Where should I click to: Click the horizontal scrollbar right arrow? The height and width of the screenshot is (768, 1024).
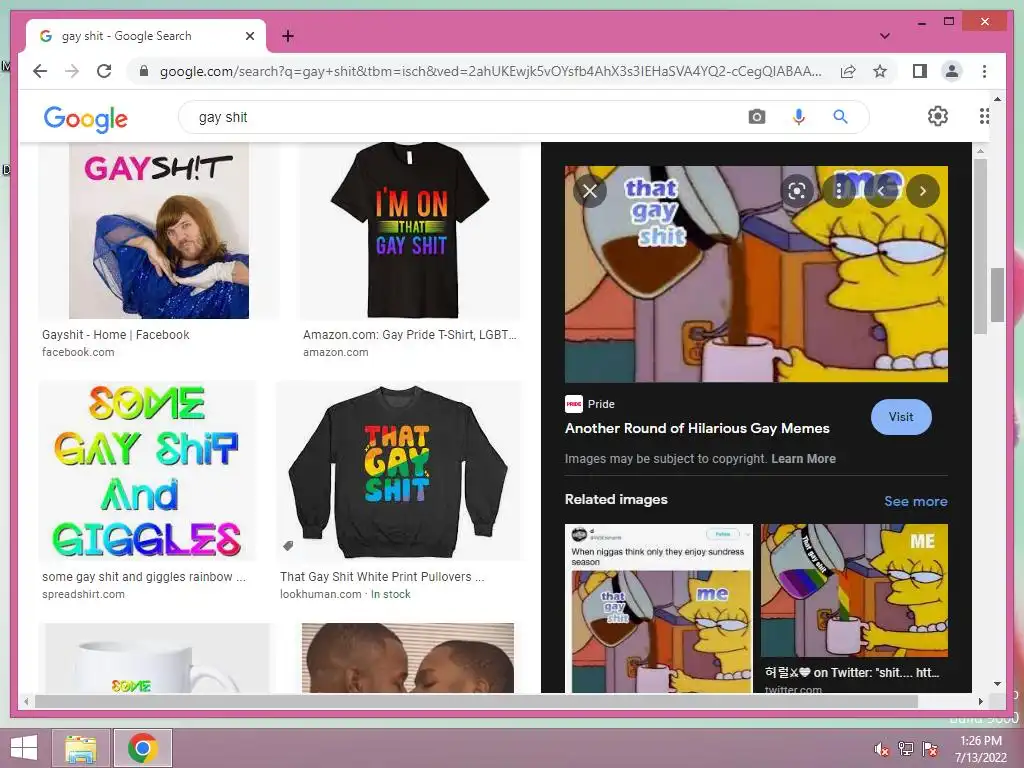980,701
